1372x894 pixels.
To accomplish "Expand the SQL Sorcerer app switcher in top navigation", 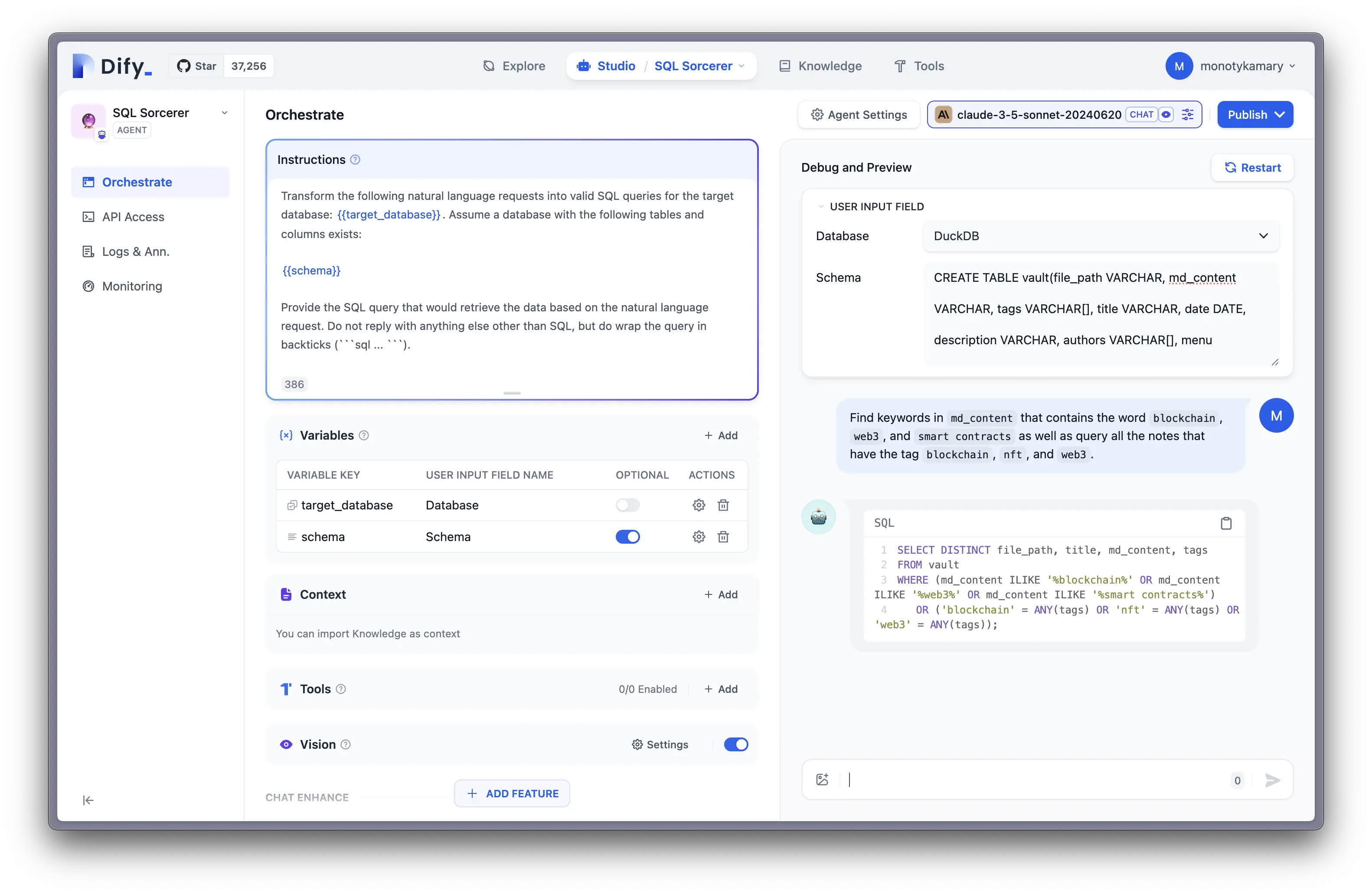I will 700,66.
